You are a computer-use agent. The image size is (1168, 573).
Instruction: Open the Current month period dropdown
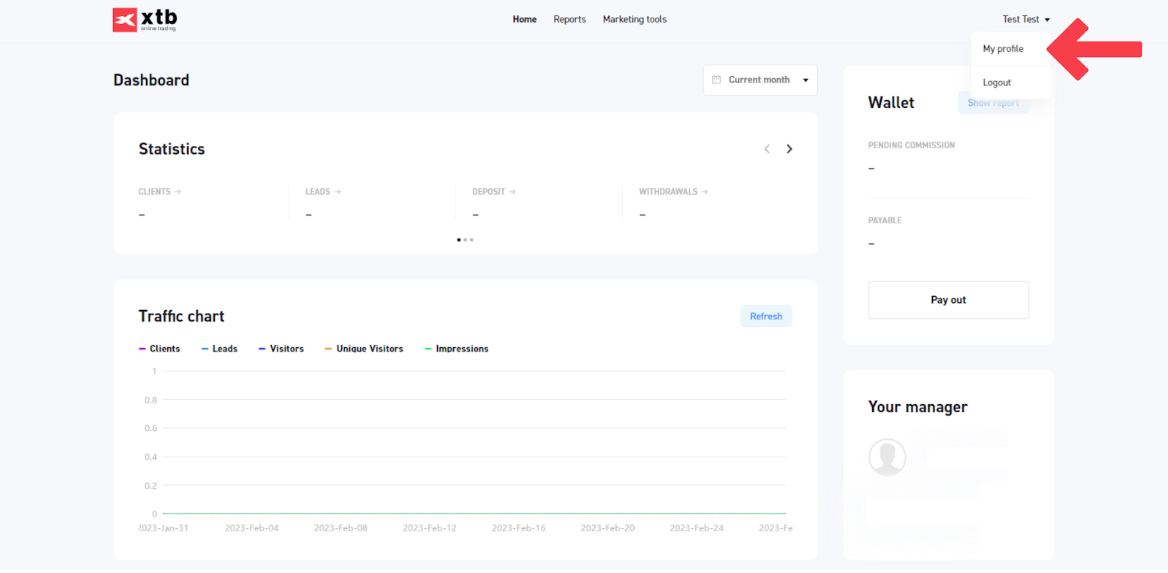point(760,80)
